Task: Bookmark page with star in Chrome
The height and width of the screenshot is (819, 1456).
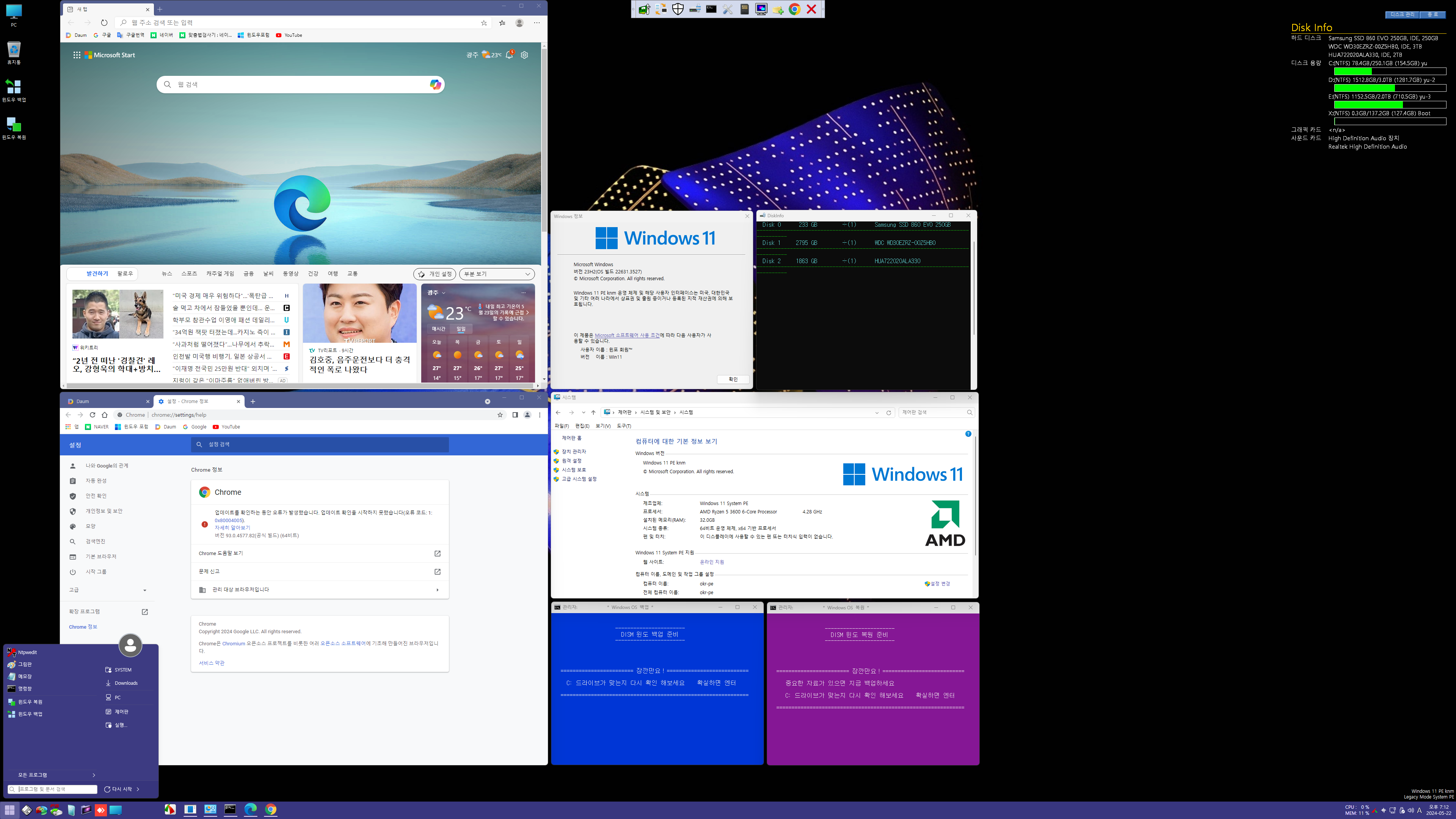Action: (500, 415)
